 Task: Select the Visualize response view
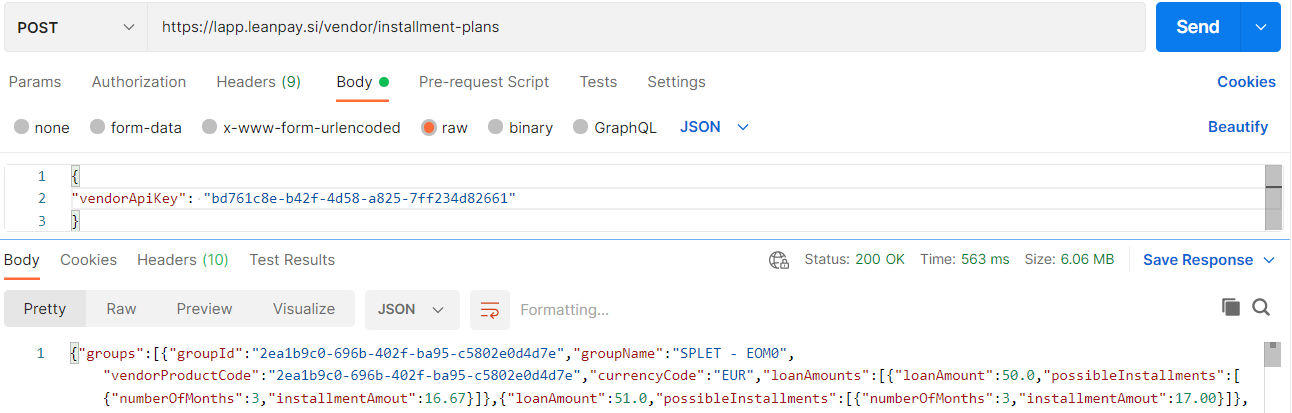[304, 309]
